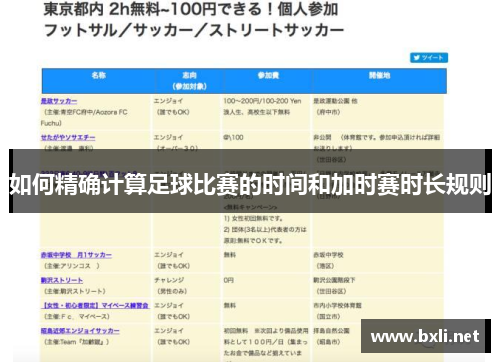Open the 赤坂中学校 月1サッカー link
Screen dimensions: 500x362
click(76, 255)
